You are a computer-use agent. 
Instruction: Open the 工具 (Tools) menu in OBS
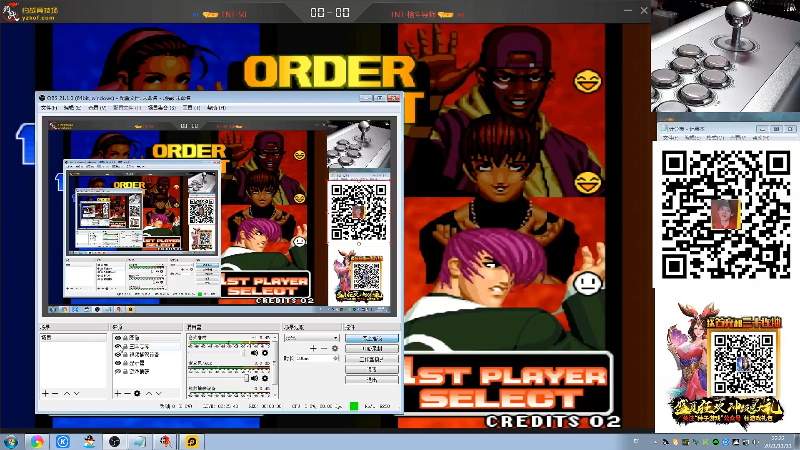[191, 108]
